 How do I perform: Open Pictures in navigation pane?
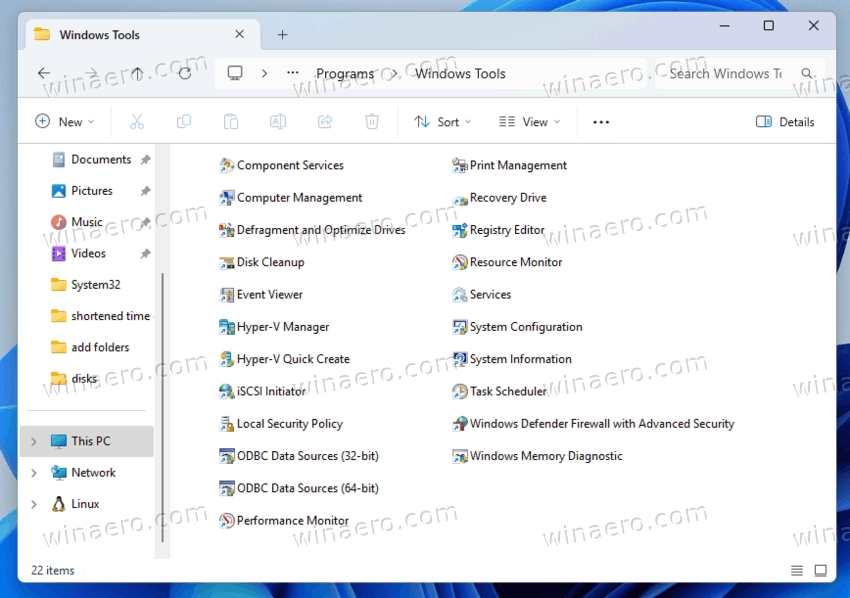tap(92, 191)
